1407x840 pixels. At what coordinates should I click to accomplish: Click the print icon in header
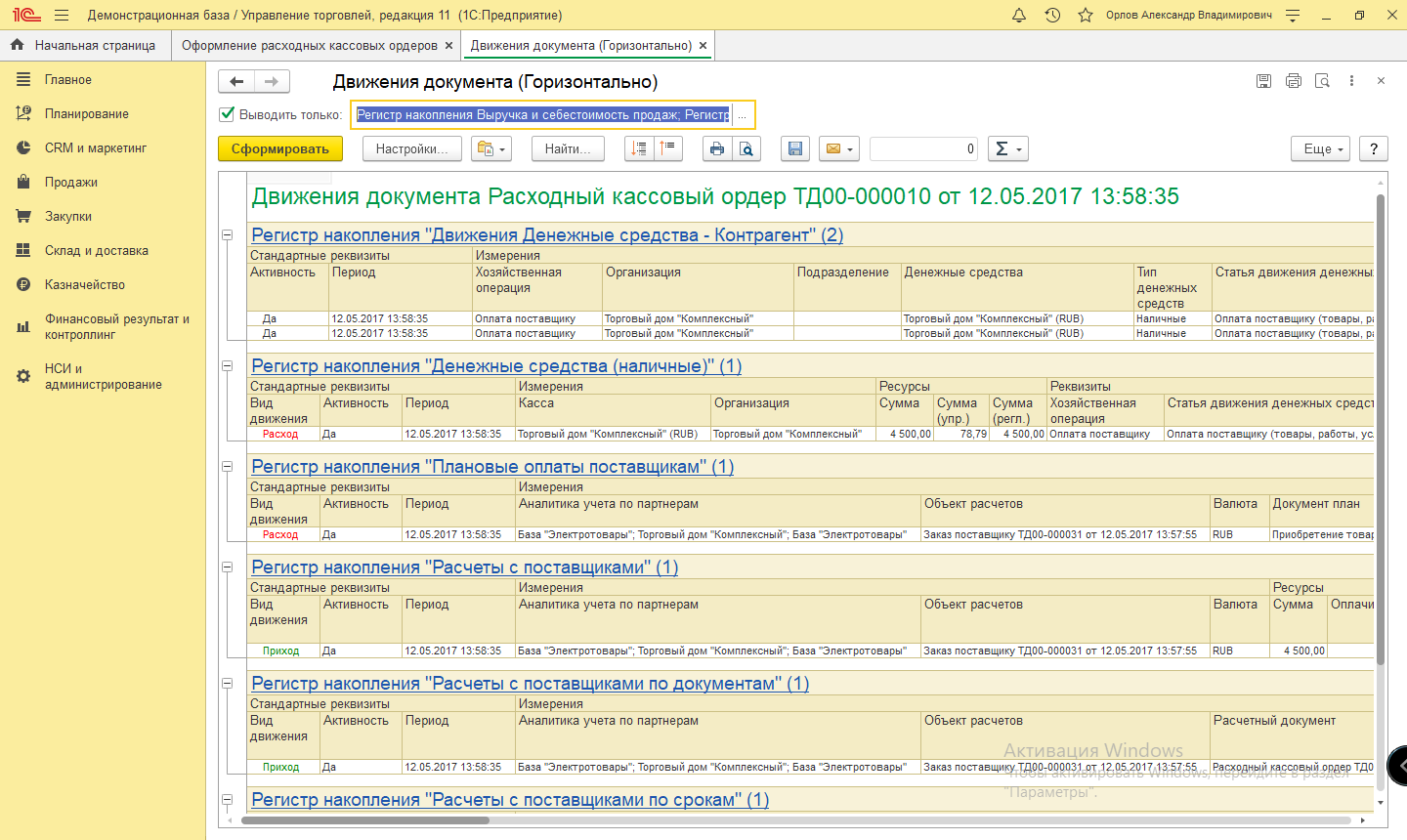point(1294,81)
